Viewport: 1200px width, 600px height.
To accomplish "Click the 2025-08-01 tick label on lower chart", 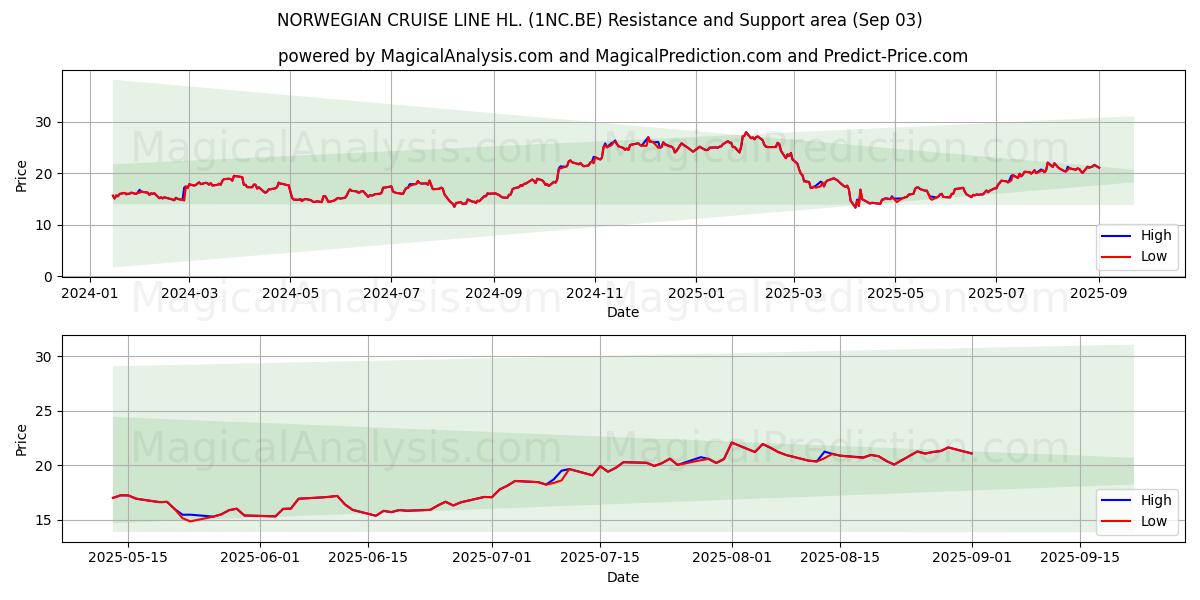I will [x=732, y=559].
